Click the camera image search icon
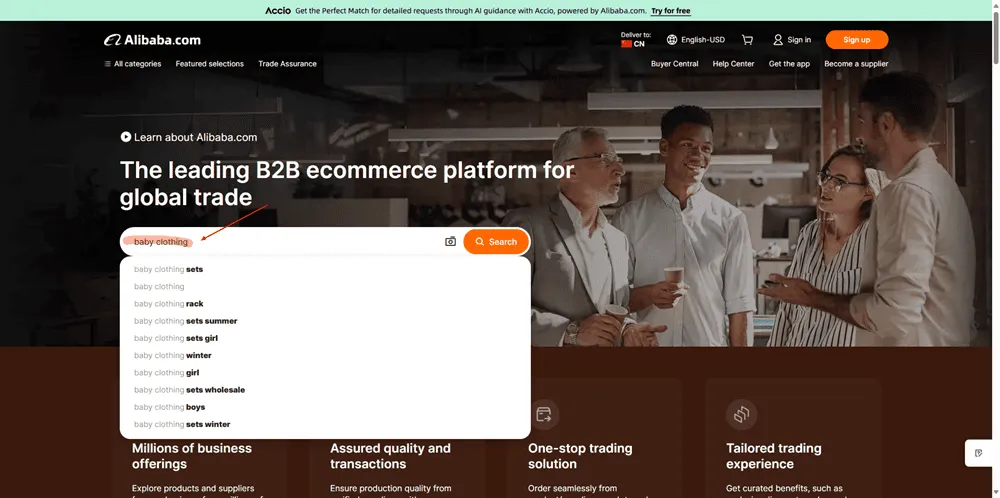Image resolution: width=1000 pixels, height=498 pixels. click(450, 242)
